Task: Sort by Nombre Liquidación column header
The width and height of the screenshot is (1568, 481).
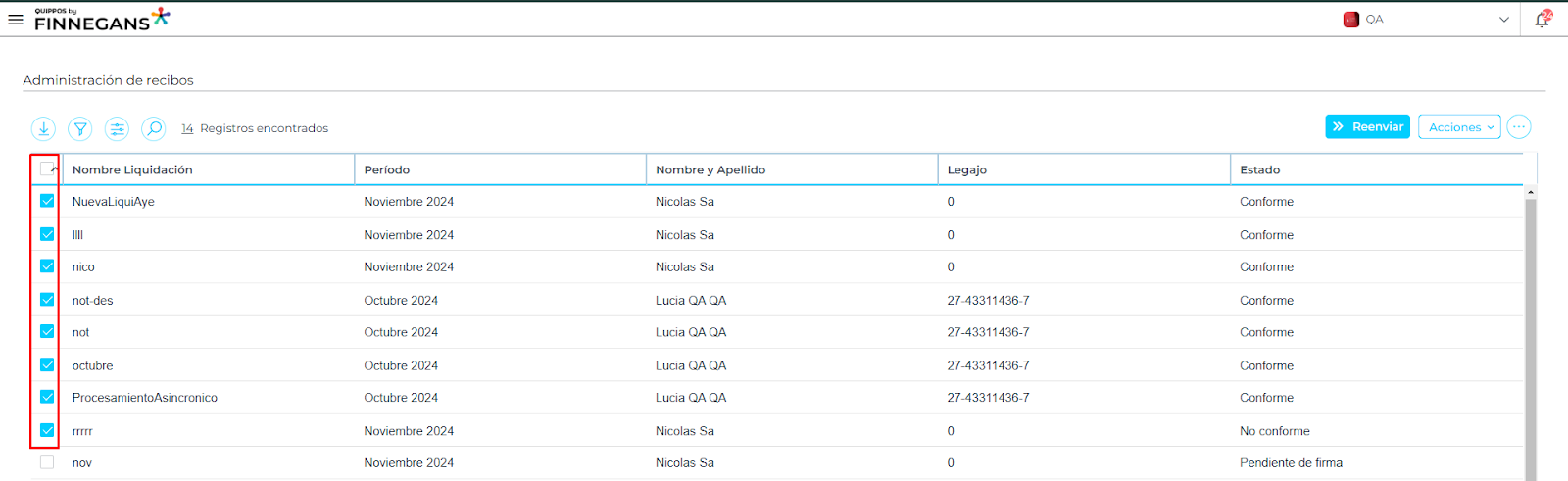Action: click(132, 169)
